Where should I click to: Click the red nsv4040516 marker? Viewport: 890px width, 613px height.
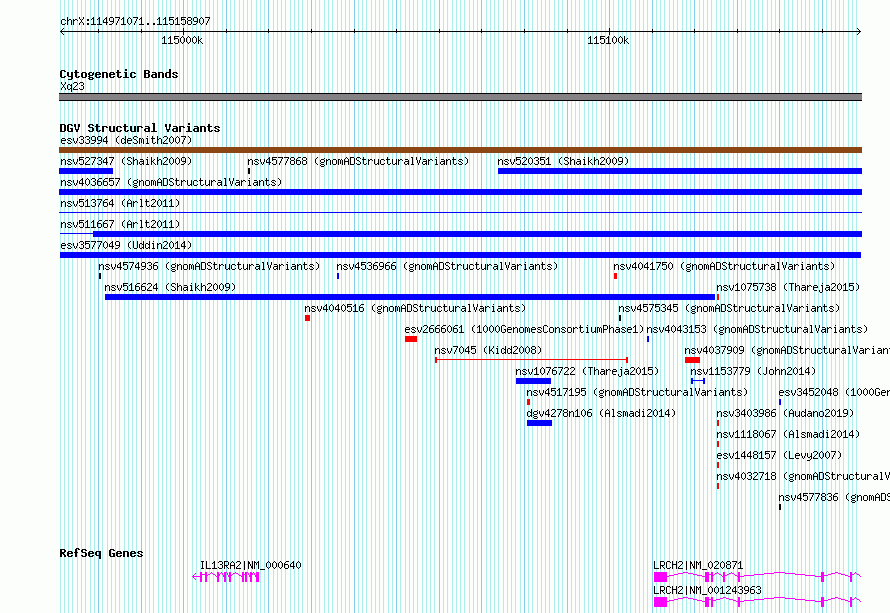point(307,318)
